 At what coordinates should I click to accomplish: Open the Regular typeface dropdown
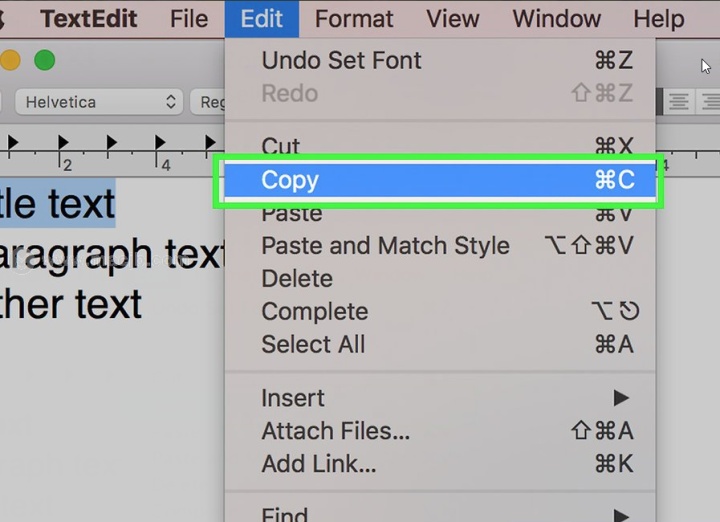208,102
